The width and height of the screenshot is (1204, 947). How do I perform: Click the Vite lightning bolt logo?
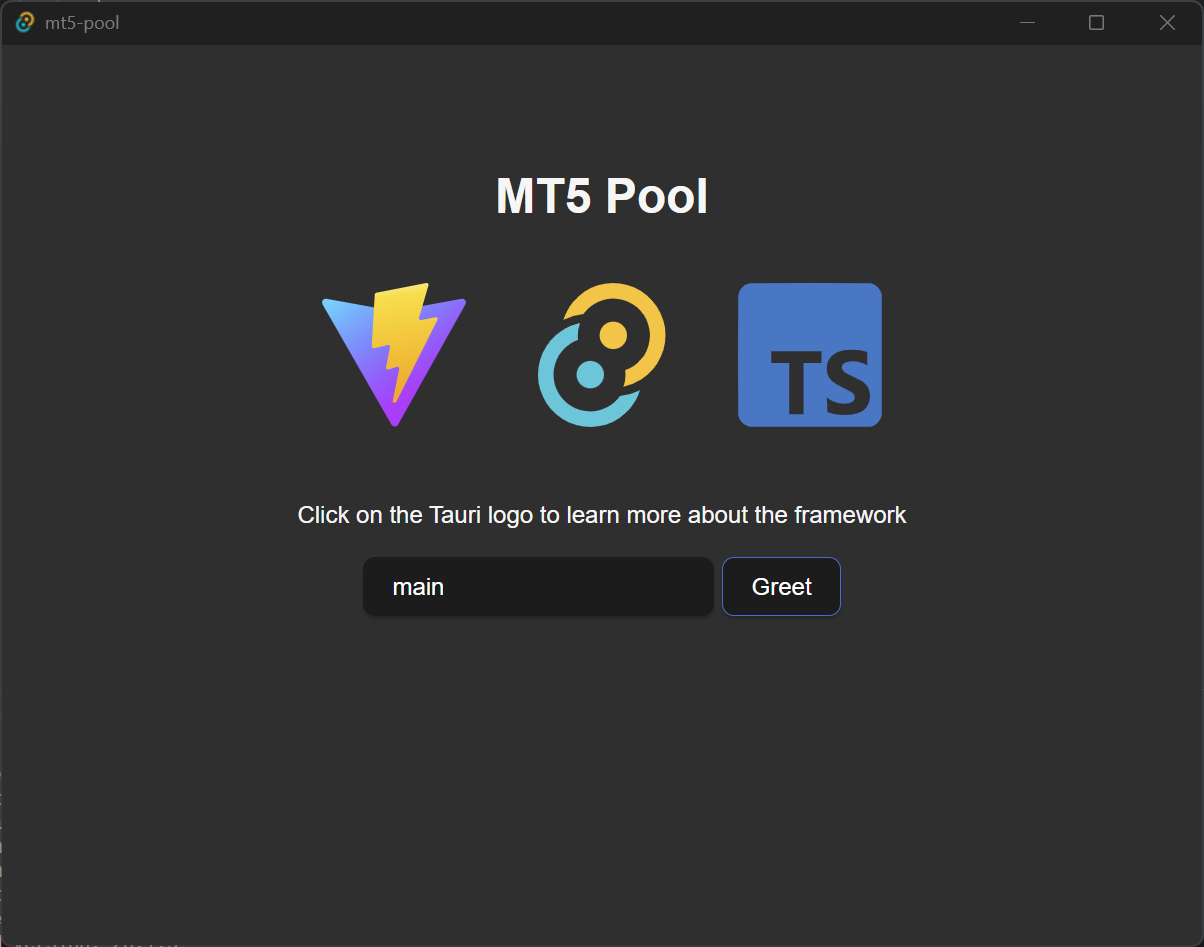click(x=394, y=355)
